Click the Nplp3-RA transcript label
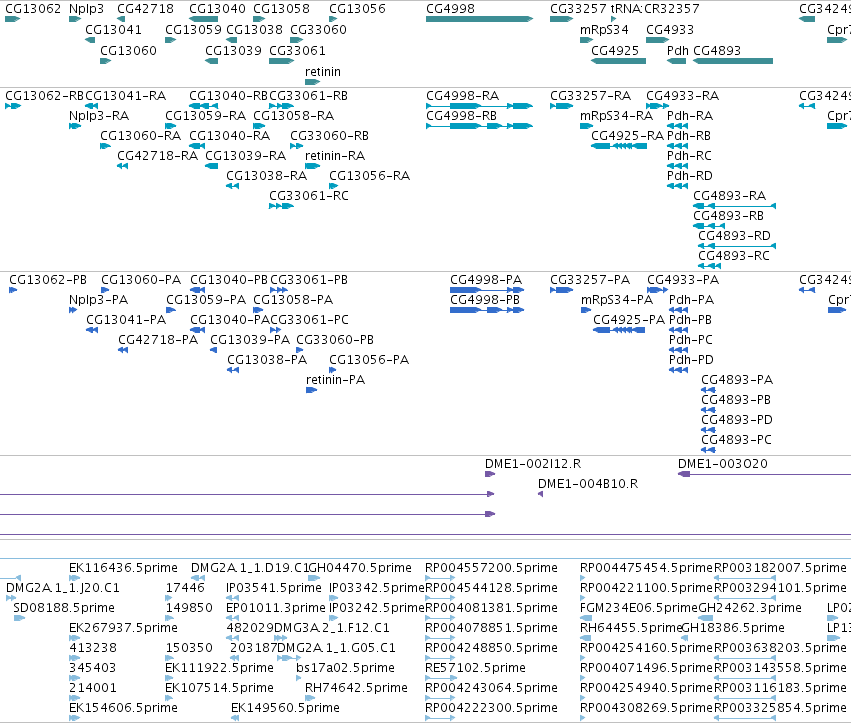The width and height of the screenshot is (851, 723). (99, 116)
